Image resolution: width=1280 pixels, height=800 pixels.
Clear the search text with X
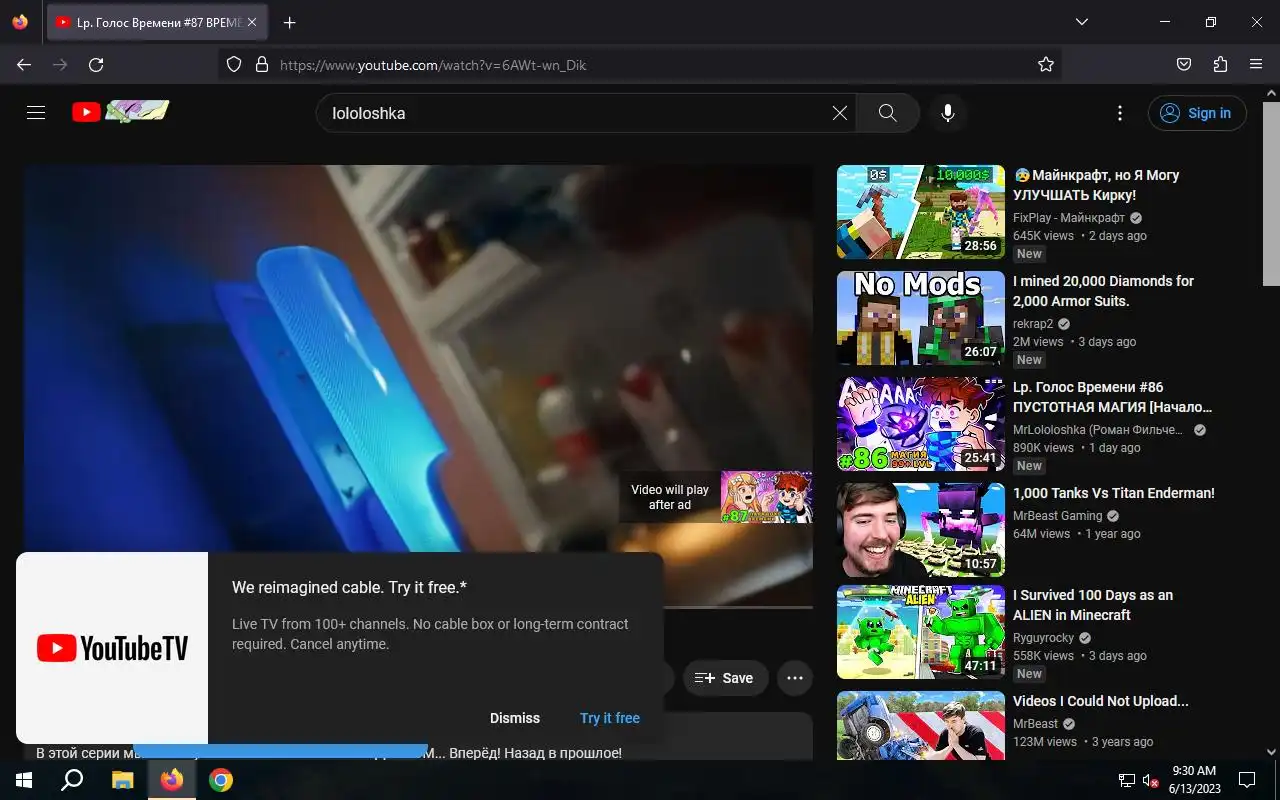pyautogui.click(x=840, y=113)
